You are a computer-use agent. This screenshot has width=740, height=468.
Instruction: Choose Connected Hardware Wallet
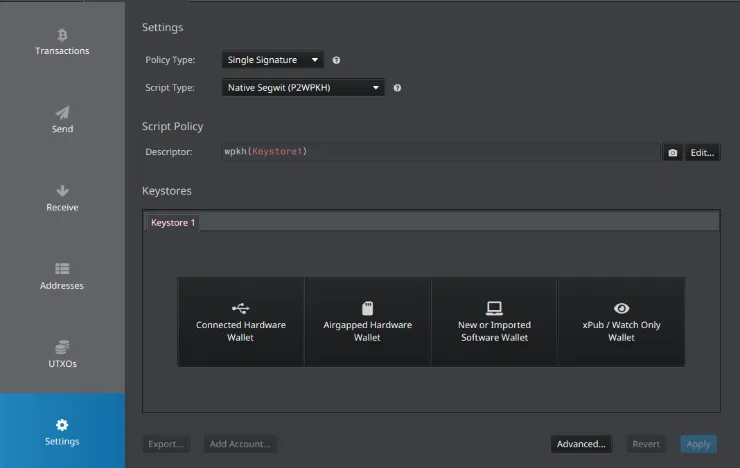[241, 322]
